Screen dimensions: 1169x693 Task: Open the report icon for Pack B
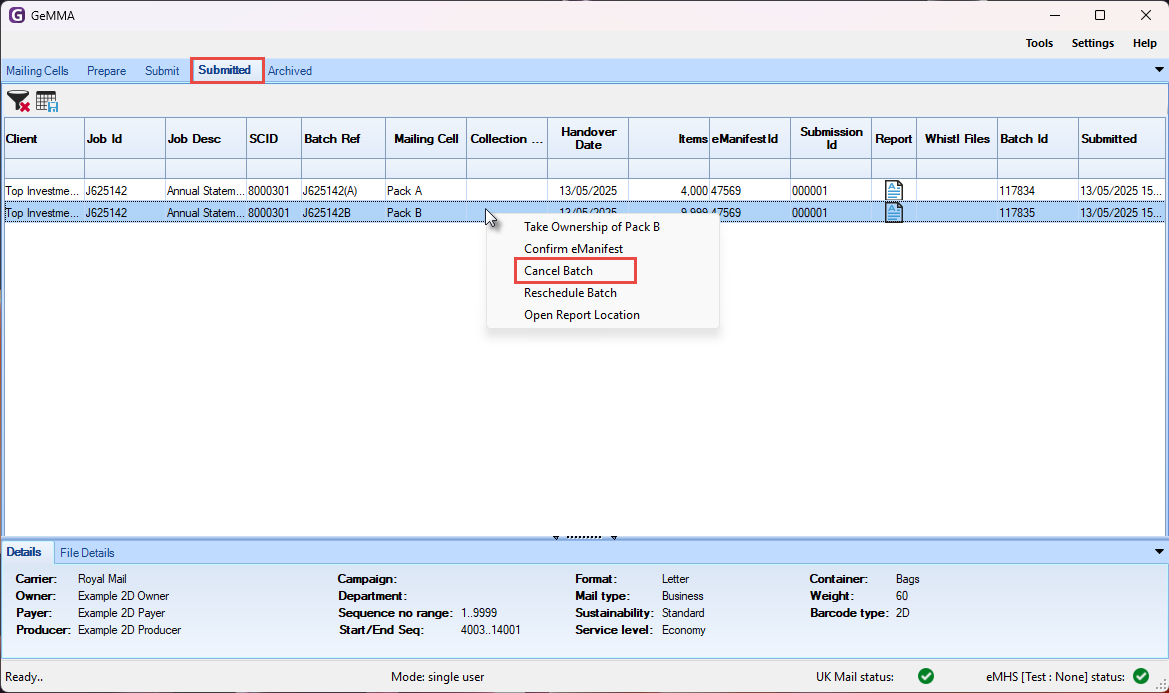point(894,212)
